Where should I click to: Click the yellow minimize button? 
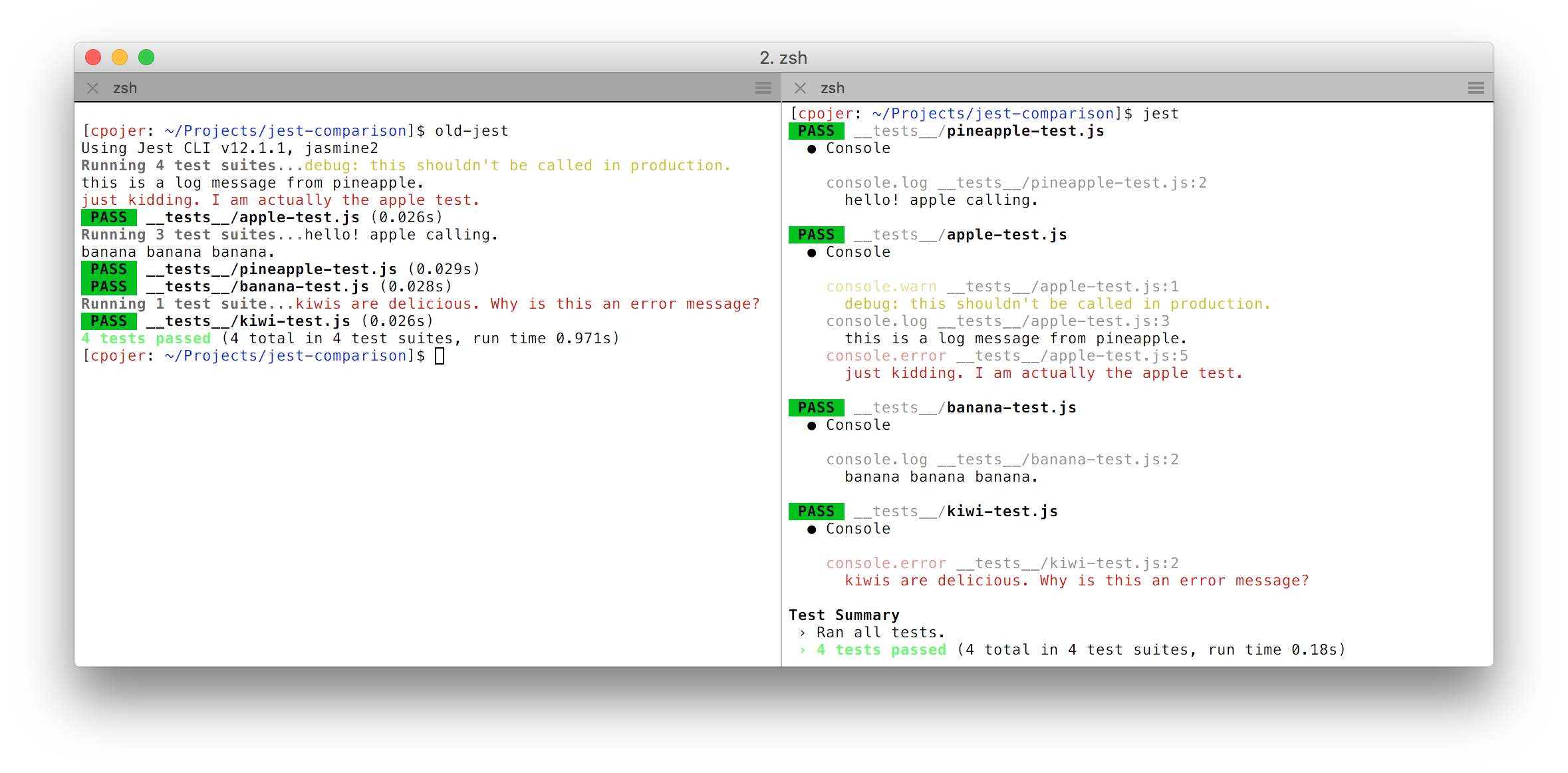click(x=120, y=58)
